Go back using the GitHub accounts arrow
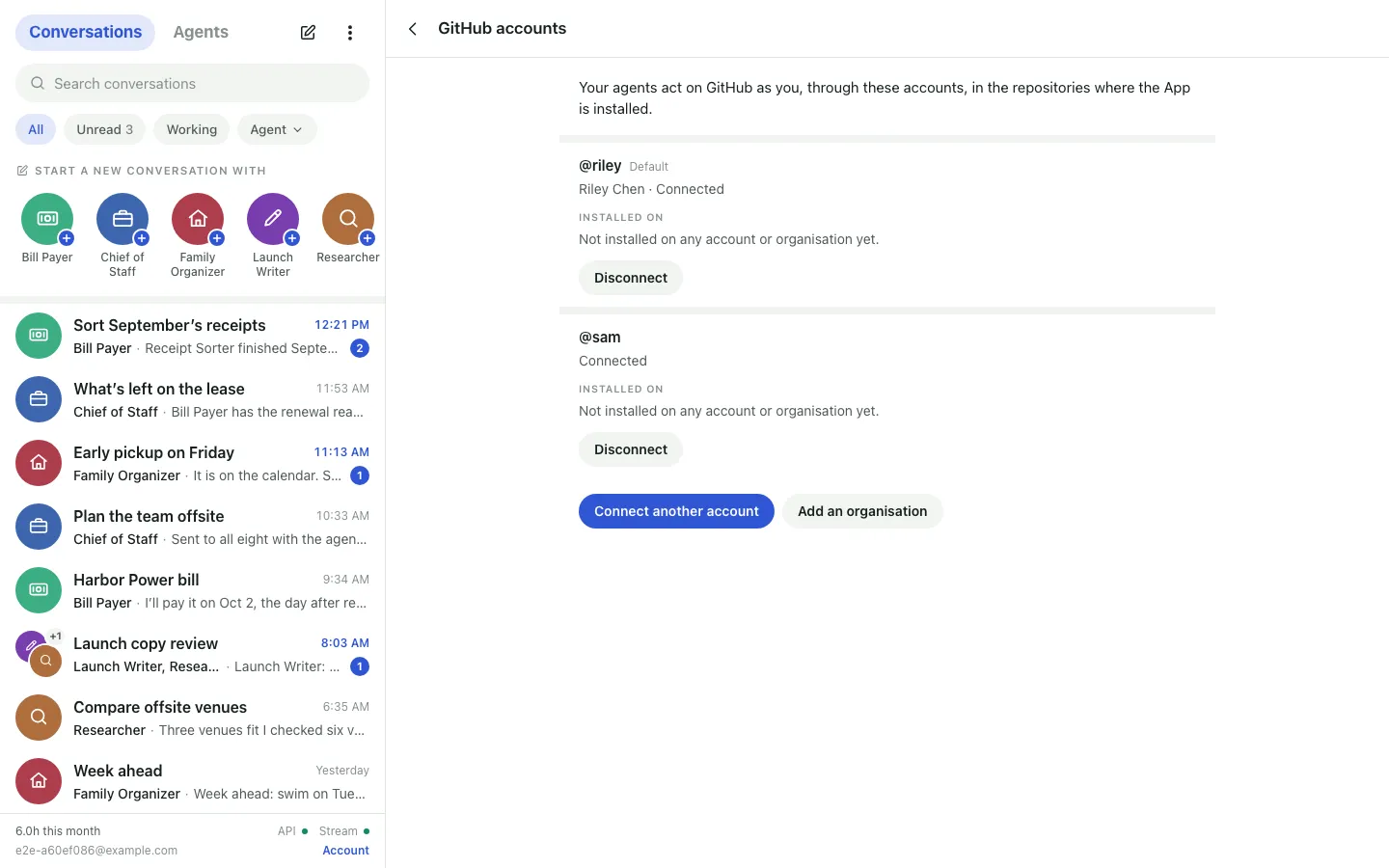The width and height of the screenshot is (1389, 868). pyautogui.click(x=413, y=29)
